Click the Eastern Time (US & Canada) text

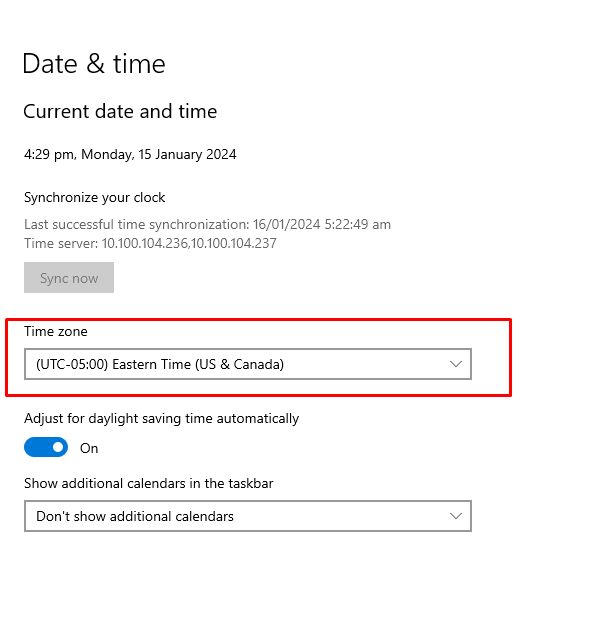(x=198, y=365)
